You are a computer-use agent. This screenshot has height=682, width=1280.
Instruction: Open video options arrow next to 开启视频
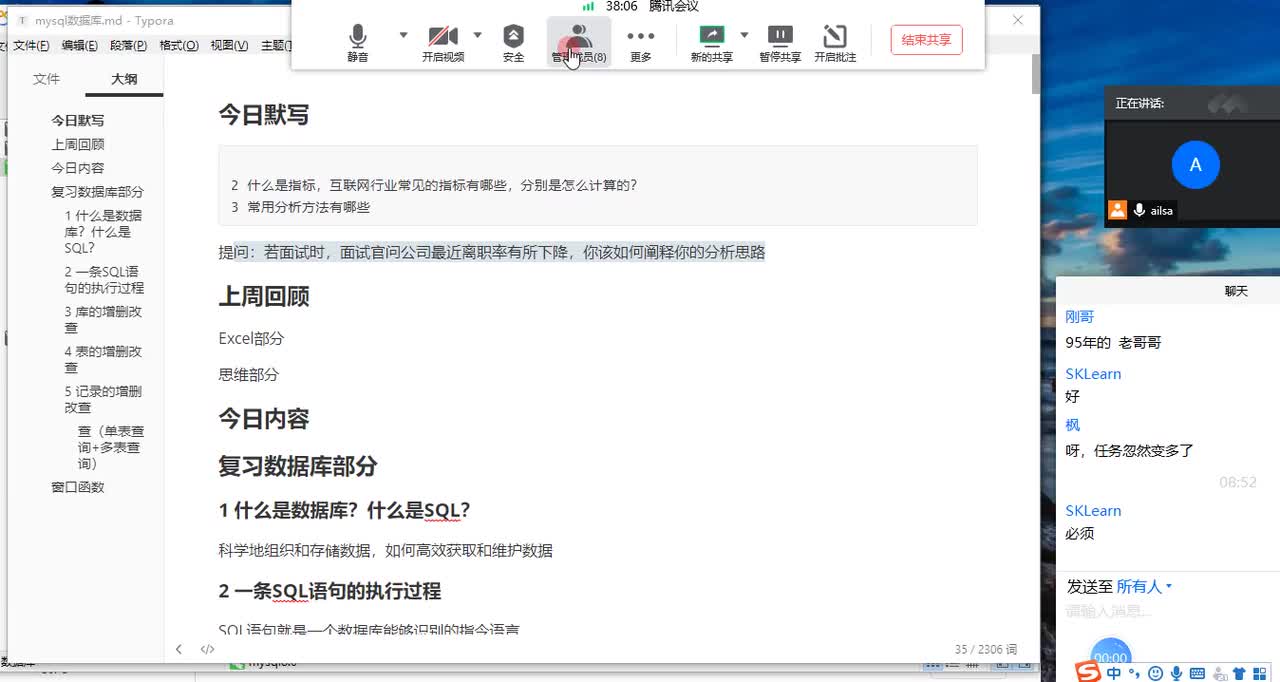pos(477,34)
